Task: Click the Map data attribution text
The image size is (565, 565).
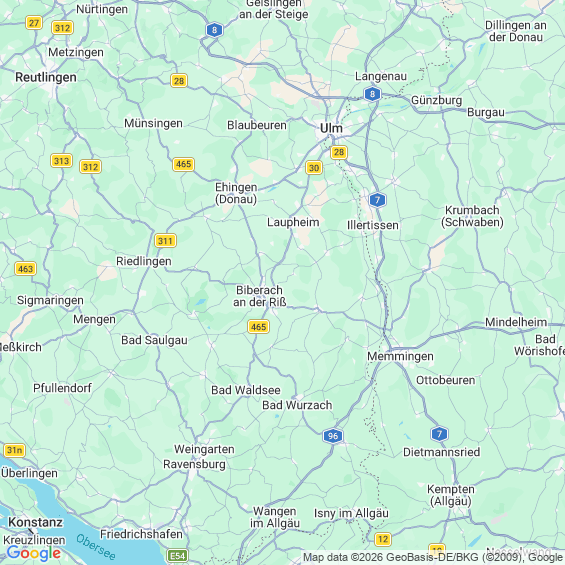Action: [433, 557]
